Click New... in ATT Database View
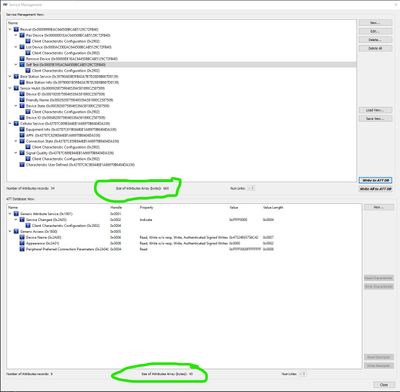 pos(379,207)
